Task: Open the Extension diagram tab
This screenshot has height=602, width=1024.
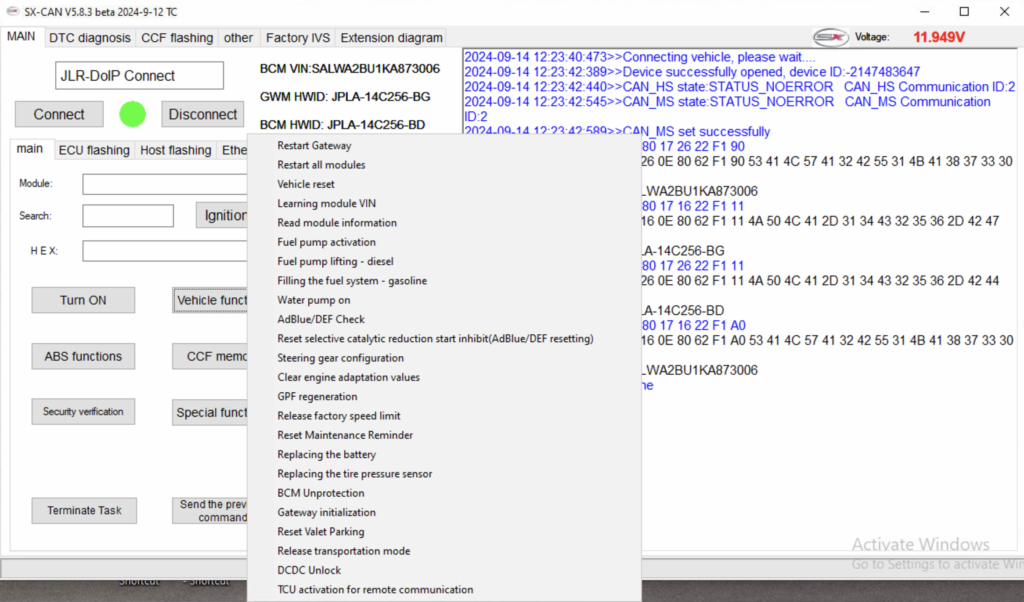Action: [x=391, y=38]
